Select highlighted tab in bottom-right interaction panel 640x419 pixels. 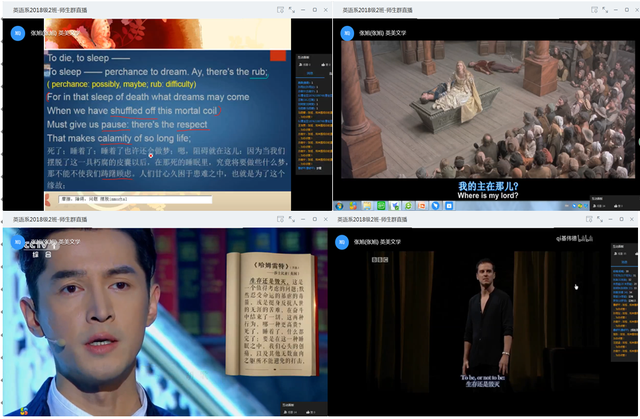tap(624, 262)
